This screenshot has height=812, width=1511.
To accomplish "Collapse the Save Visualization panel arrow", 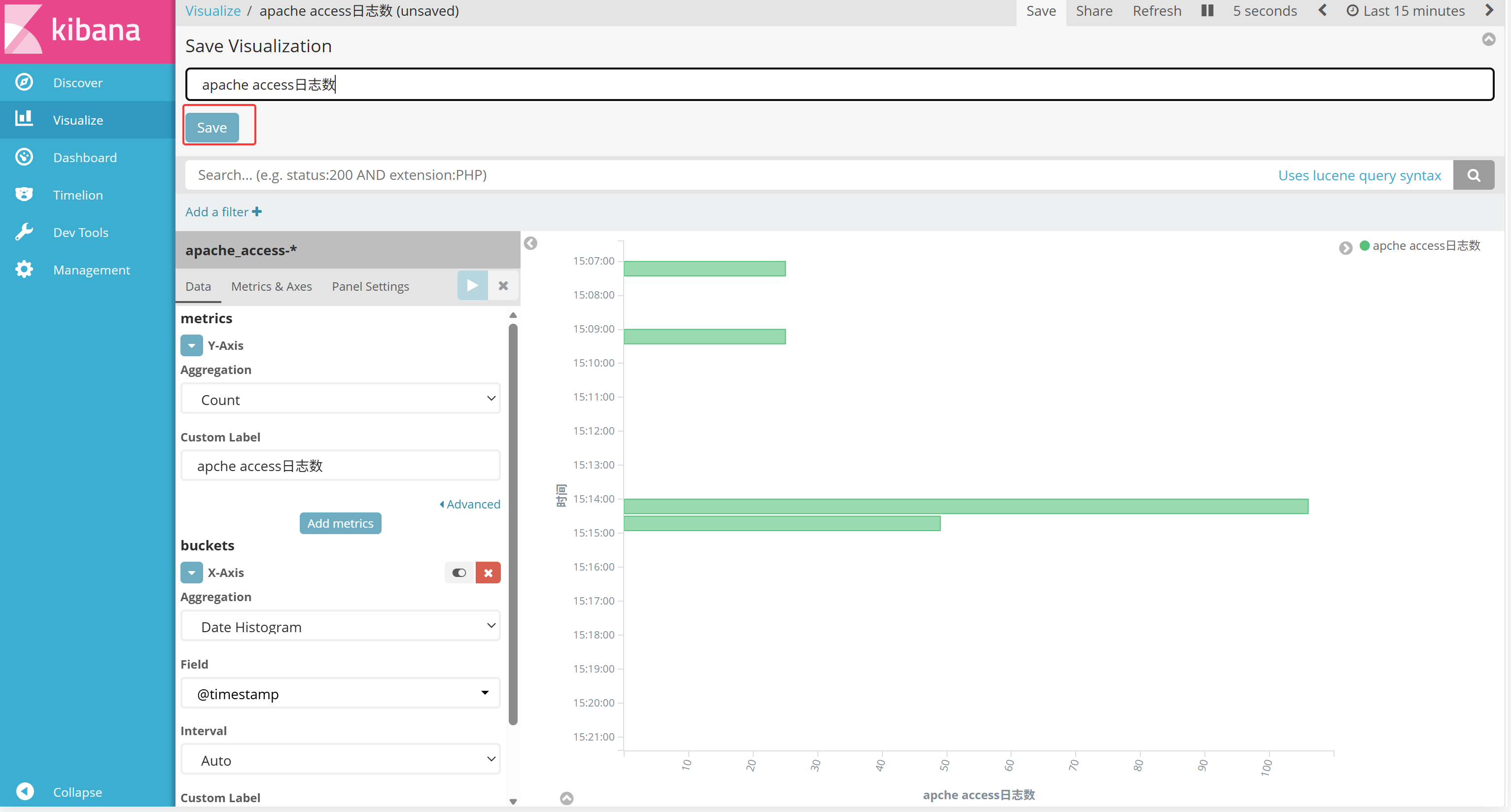I will 1489,39.
